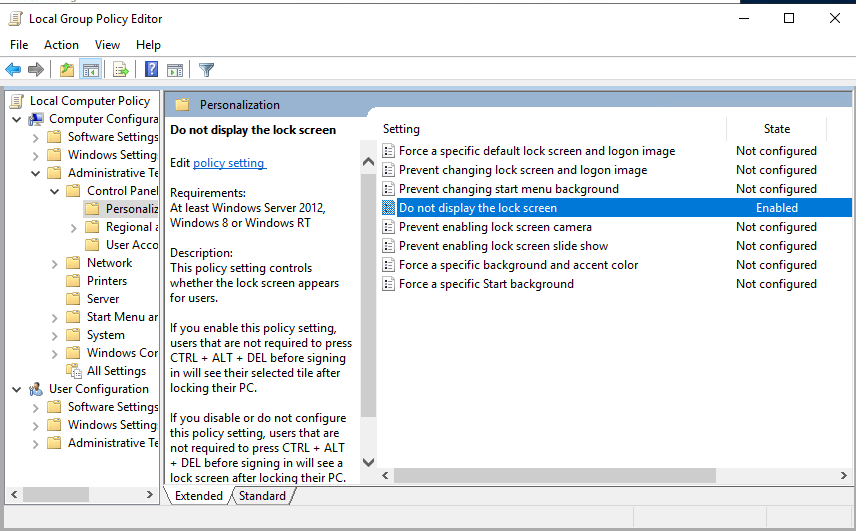Expand the Network tree node

[54, 264]
